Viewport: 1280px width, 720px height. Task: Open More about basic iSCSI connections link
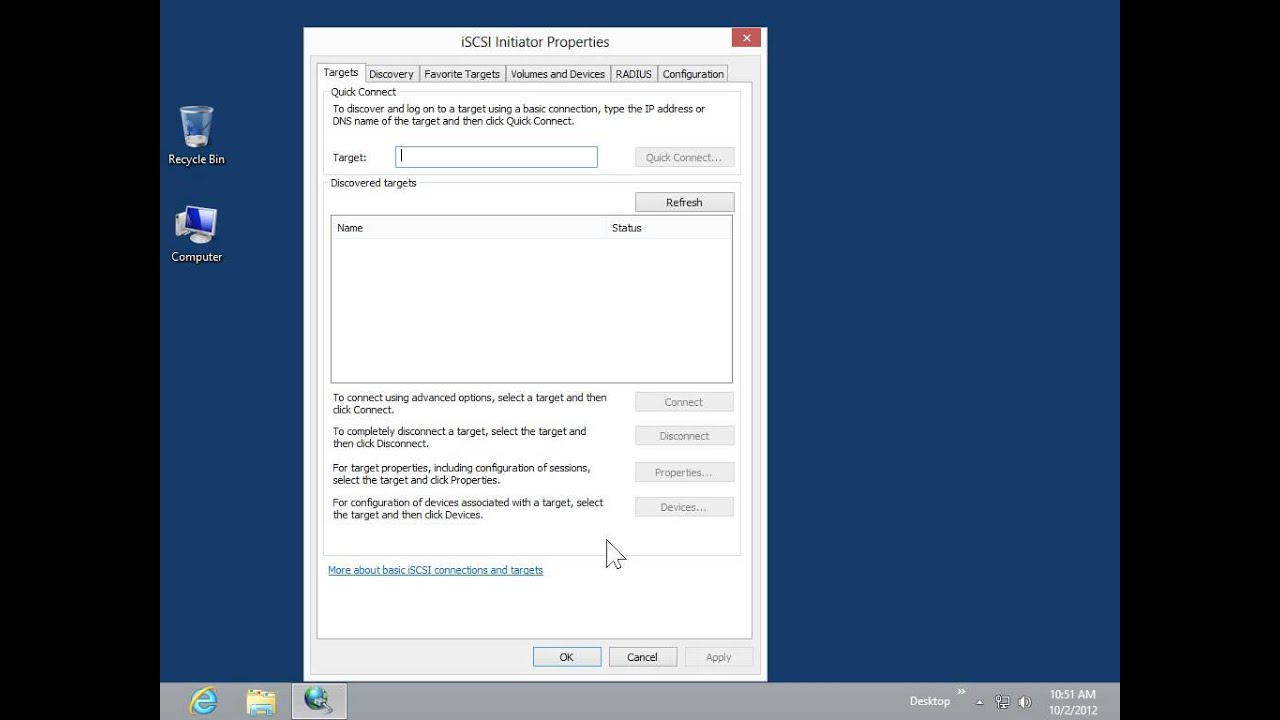tap(436, 570)
